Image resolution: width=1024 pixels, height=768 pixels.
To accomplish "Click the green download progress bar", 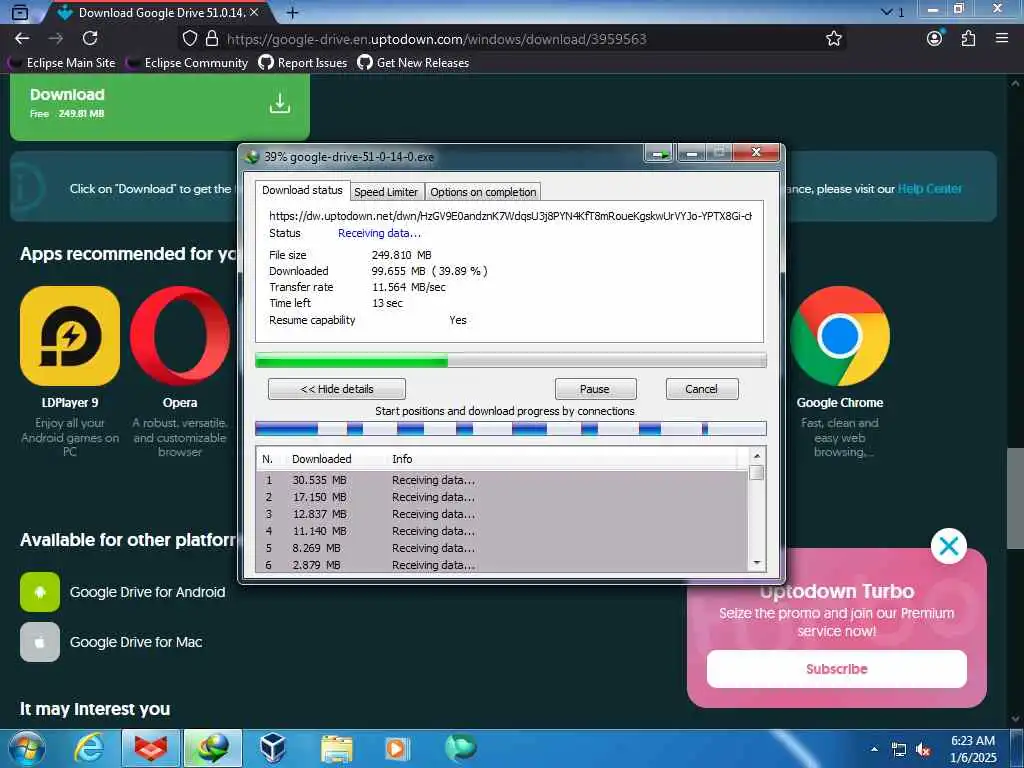I will coord(510,360).
